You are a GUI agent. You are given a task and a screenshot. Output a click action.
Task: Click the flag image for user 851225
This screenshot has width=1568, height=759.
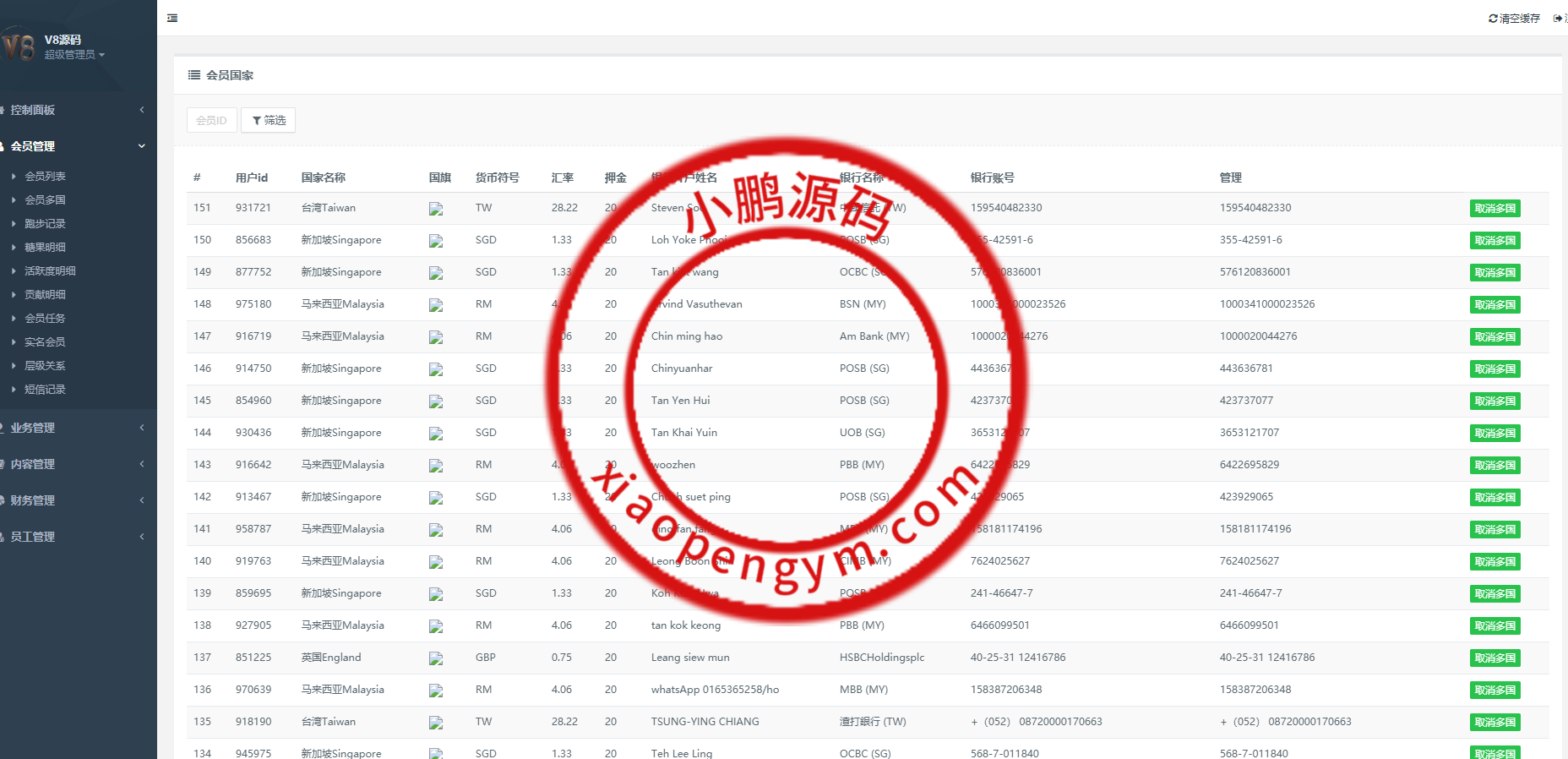point(436,658)
